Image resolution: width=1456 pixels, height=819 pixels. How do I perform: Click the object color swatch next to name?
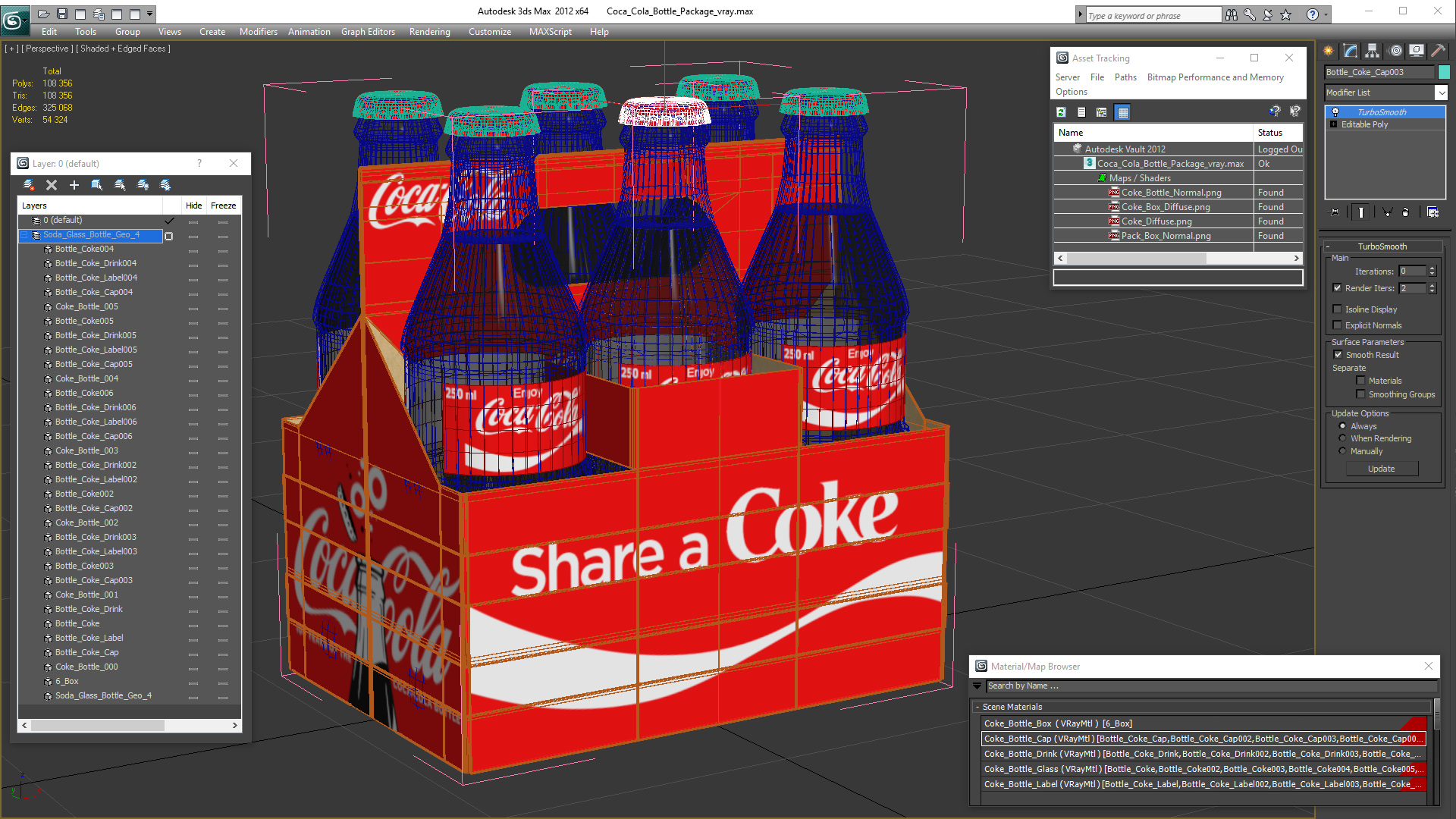pos(1444,72)
